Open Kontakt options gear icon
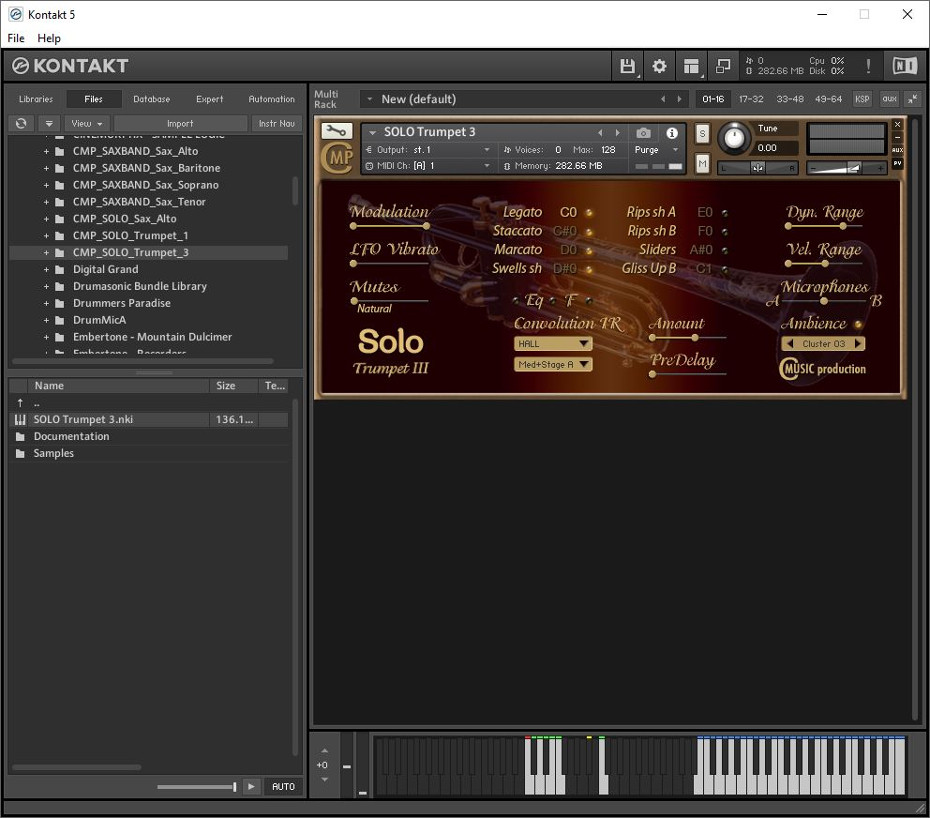 pyautogui.click(x=659, y=66)
